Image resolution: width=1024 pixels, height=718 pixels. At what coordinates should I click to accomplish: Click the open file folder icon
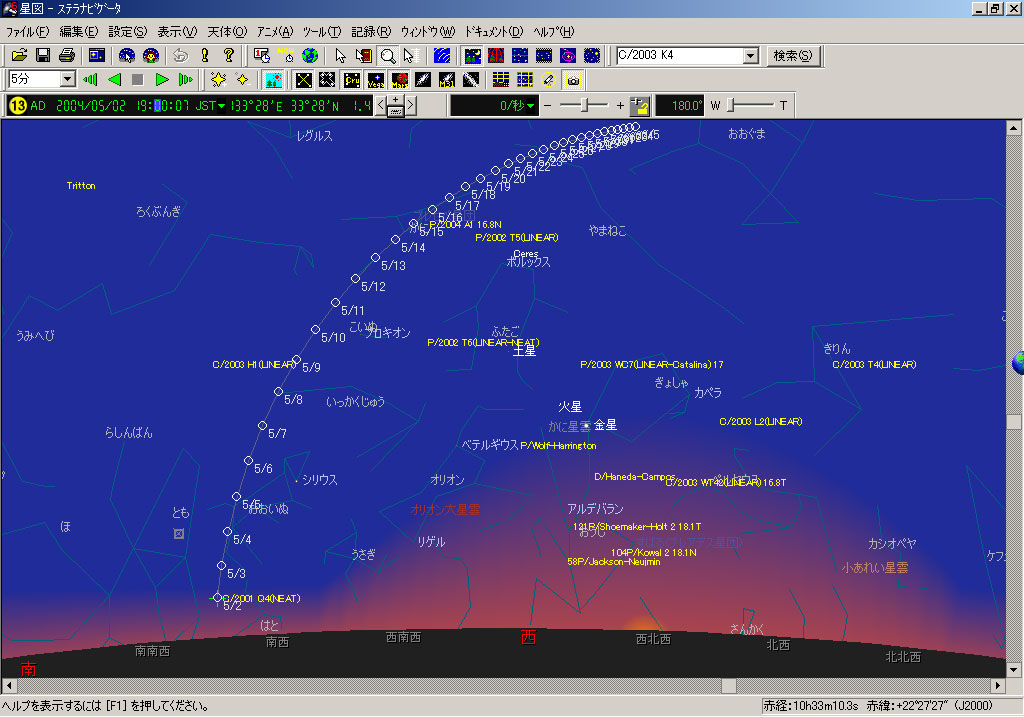(x=20, y=56)
